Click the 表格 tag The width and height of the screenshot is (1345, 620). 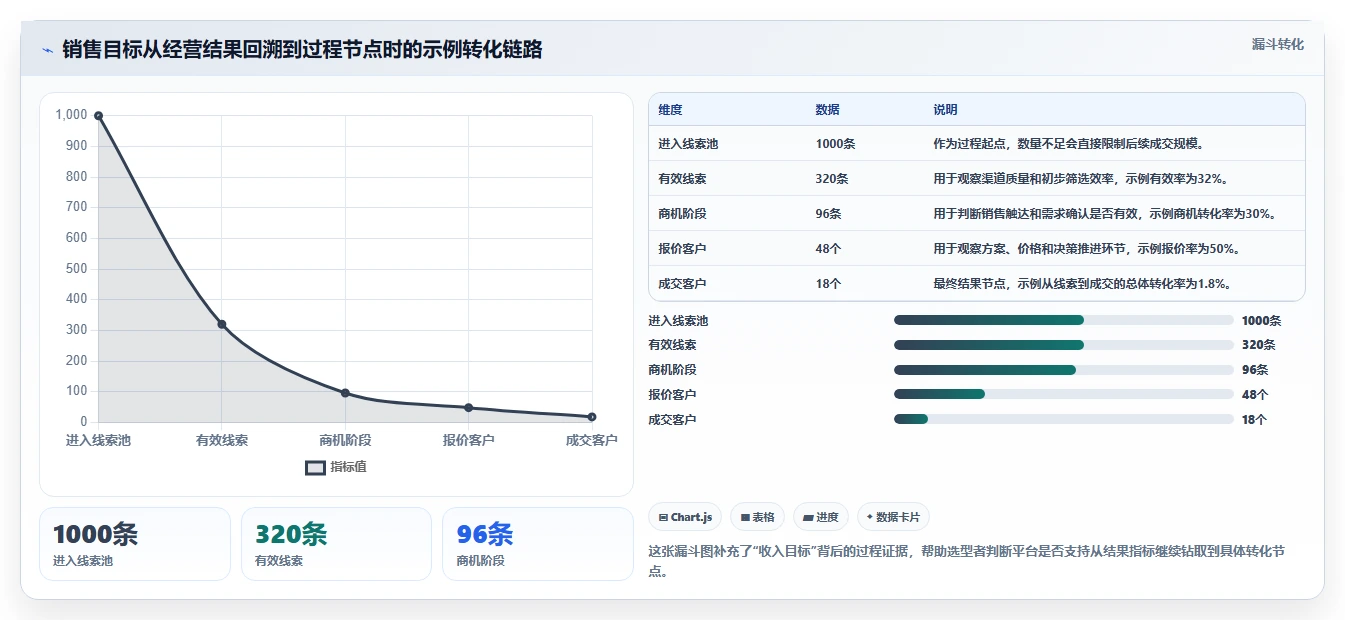757,517
